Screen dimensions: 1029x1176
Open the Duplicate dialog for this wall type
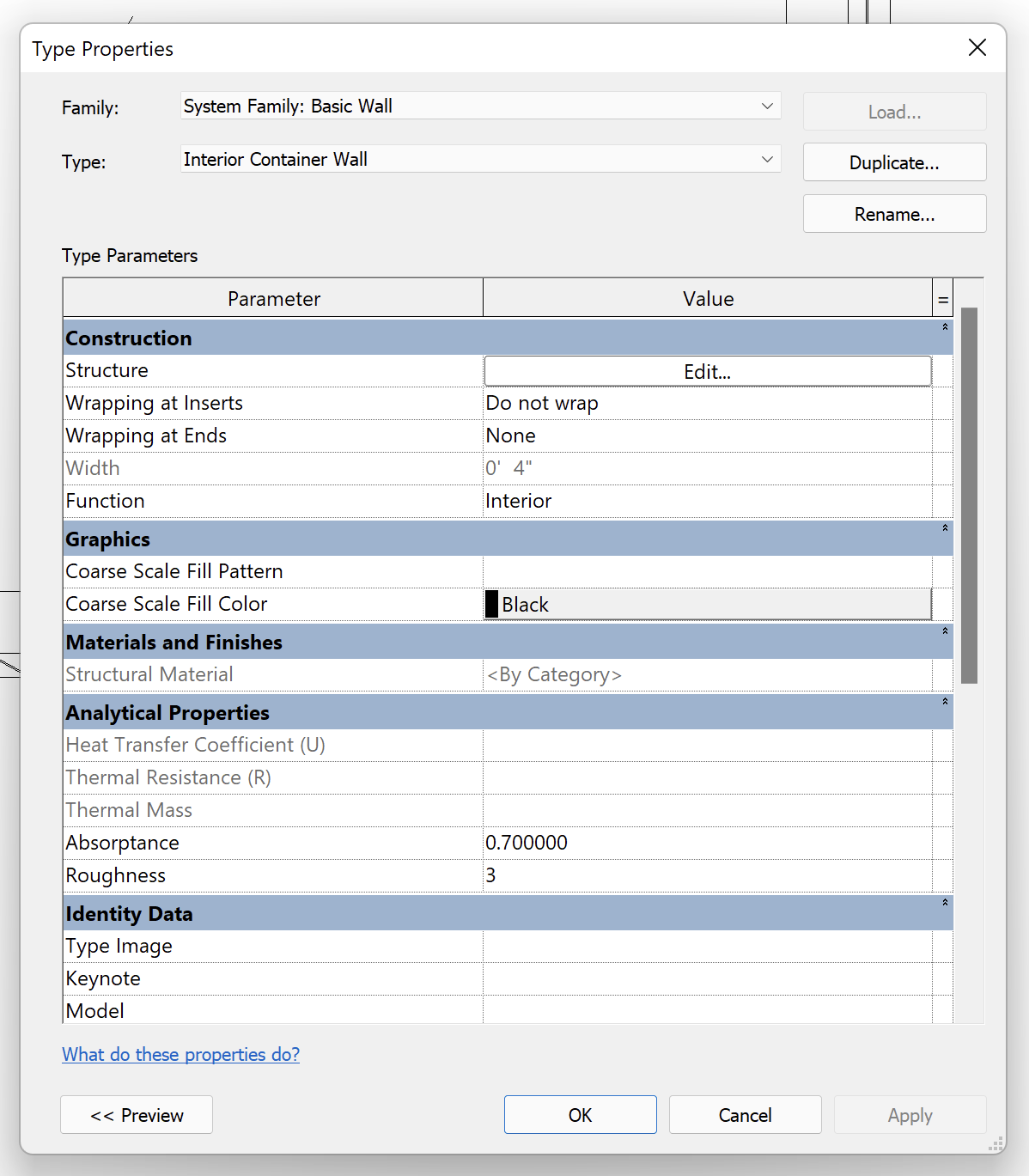(x=893, y=162)
